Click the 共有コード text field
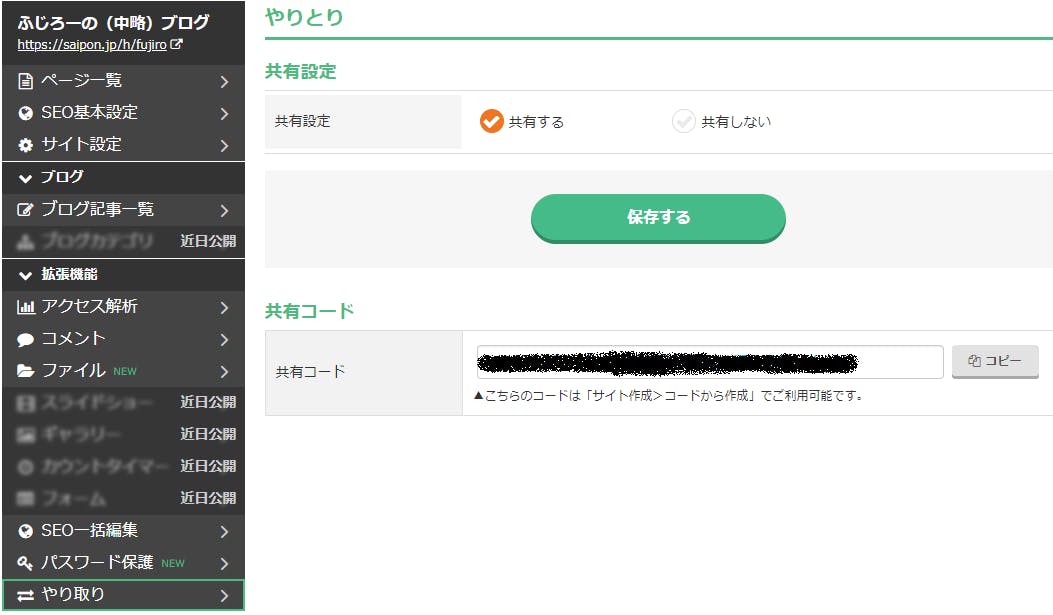 (x=709, y=362)
